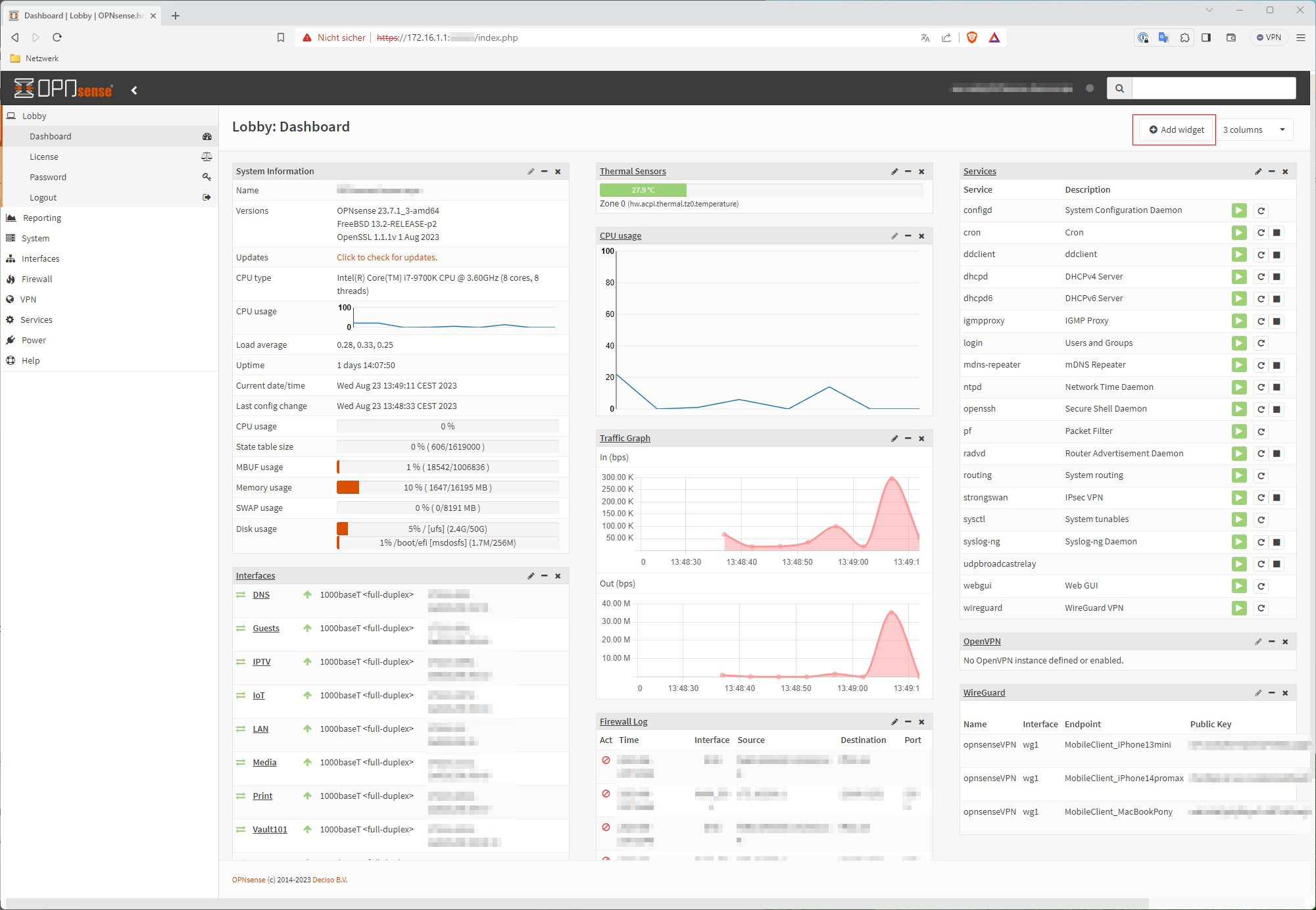Click the Disk usage ufs bar
Screen dimensions: 1316x910
(447, 529)
